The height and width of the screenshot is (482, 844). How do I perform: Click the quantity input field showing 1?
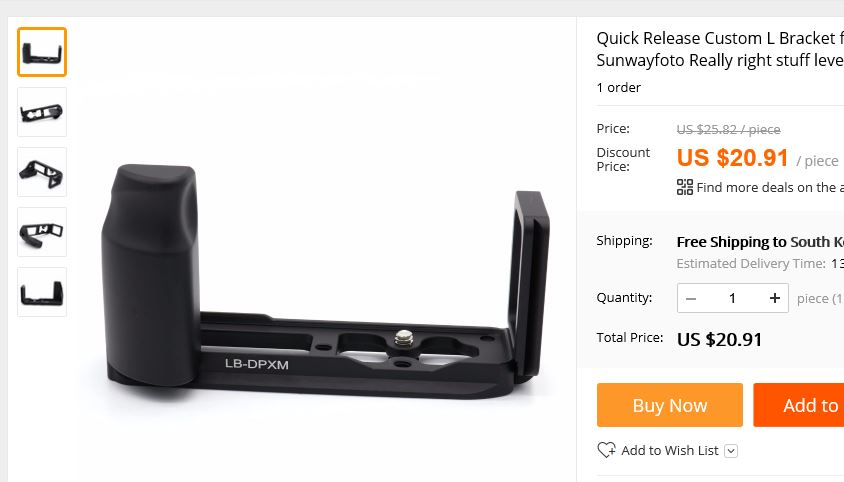tap(733, 298)
